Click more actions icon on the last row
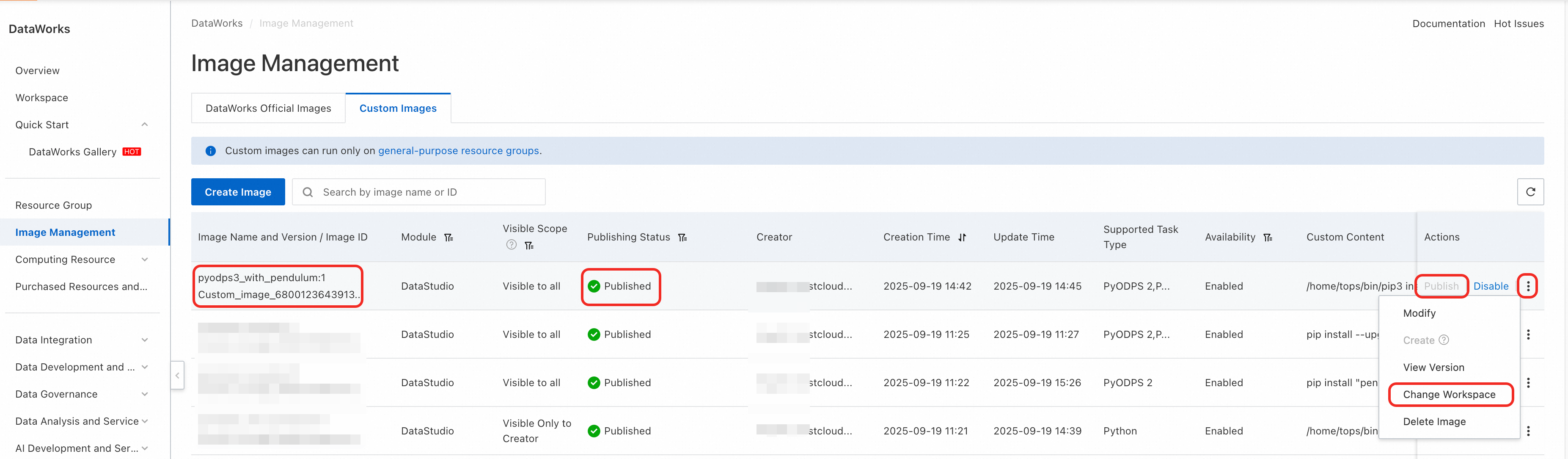 (x=1528, y=431)
